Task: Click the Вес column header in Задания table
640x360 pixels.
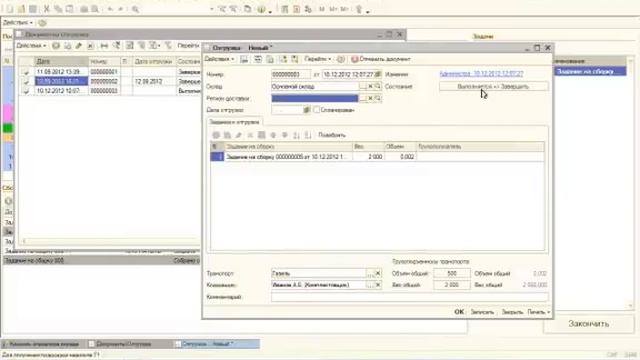Action: [368, 147]
